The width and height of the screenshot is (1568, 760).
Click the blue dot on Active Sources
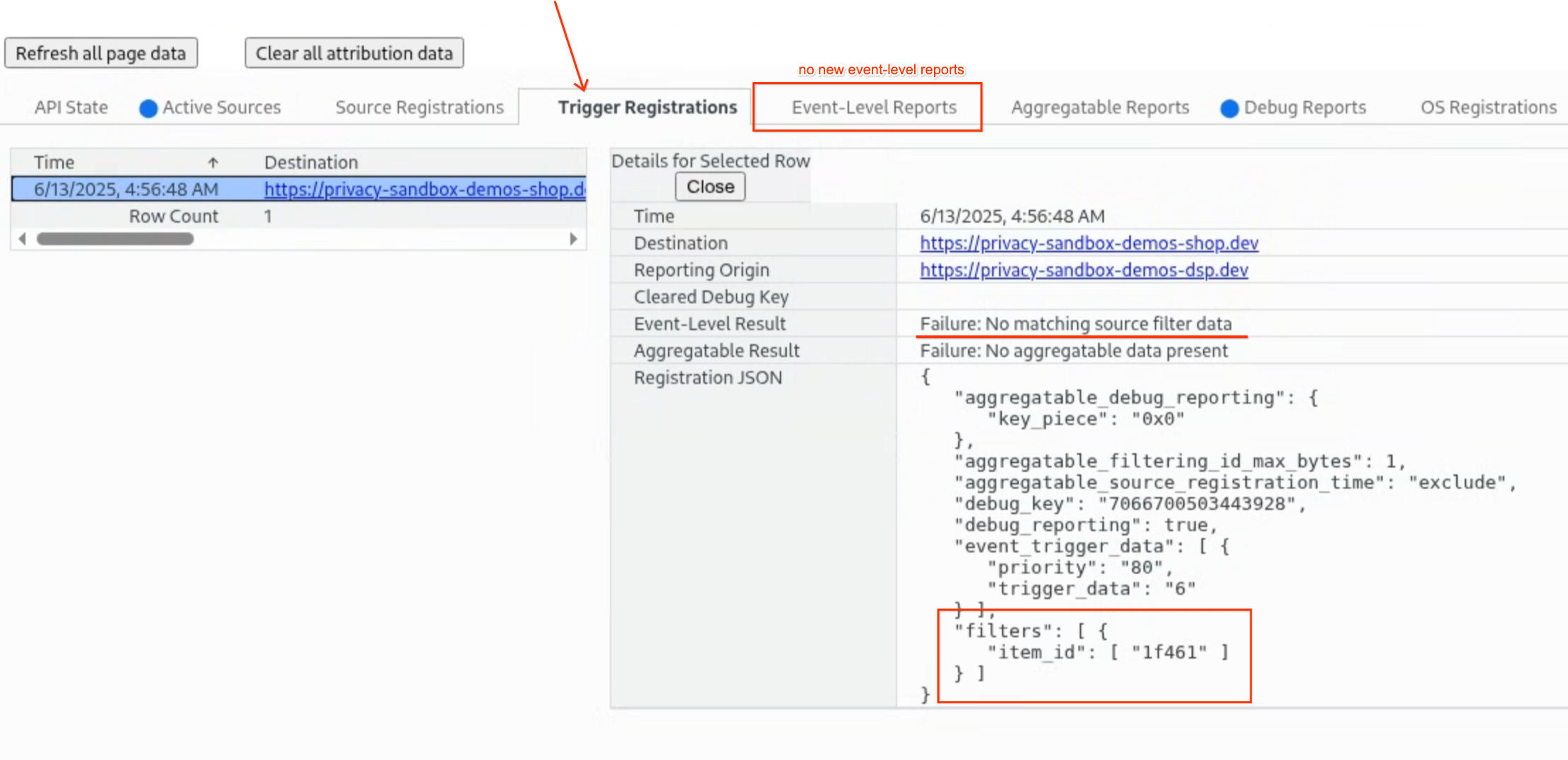[x=149, y=108]
